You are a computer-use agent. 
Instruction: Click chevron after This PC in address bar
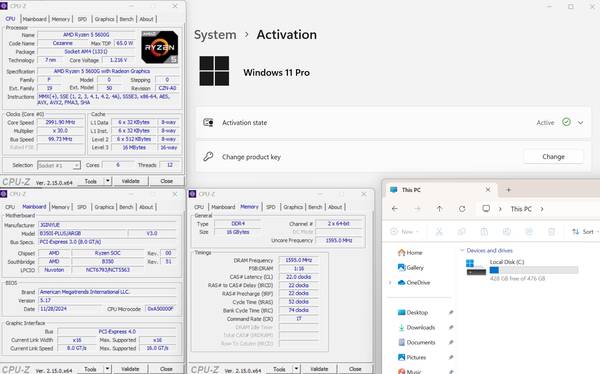[x=542, y=209]
